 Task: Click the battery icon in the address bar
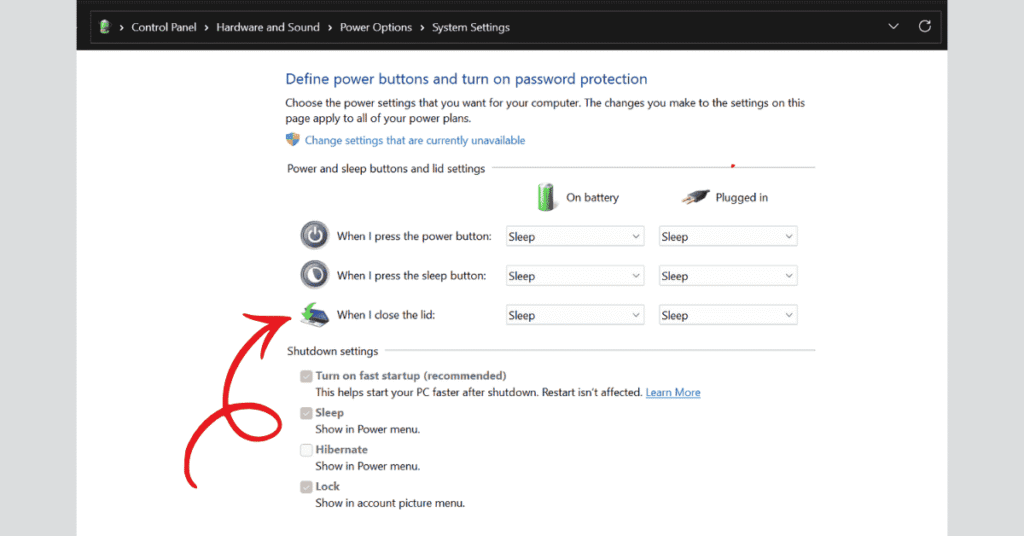104,27
